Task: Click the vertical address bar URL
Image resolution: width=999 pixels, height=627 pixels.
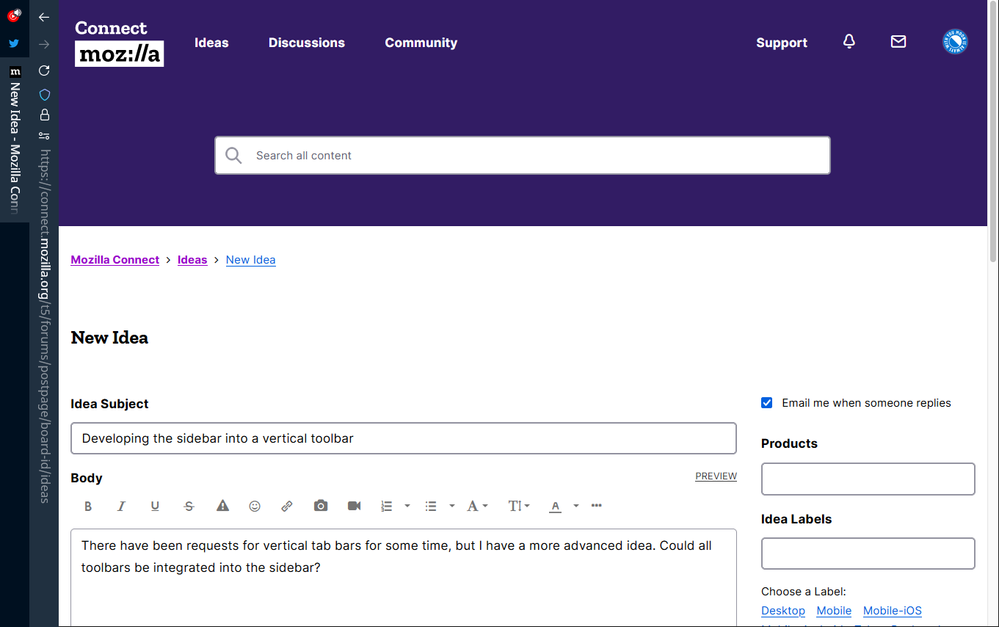Action: click(x=45, y=326)
